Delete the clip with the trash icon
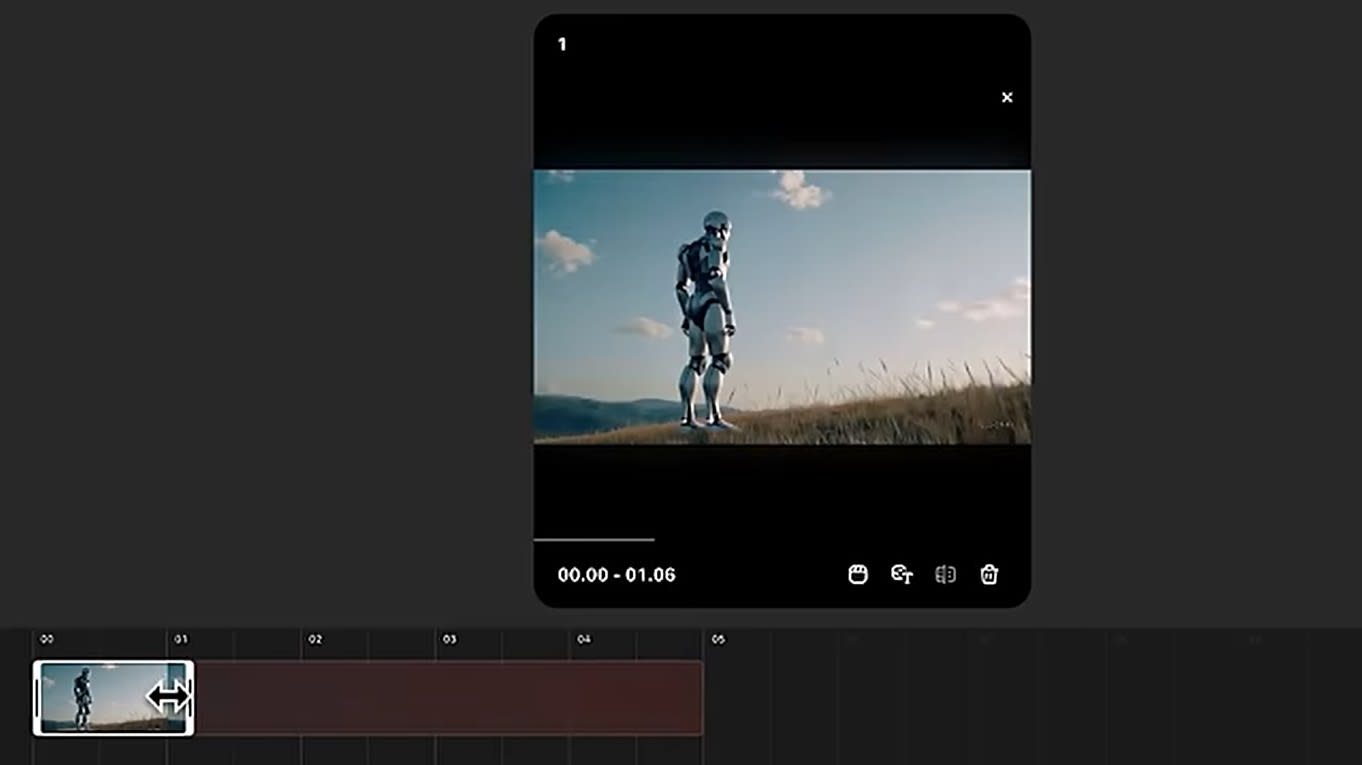Image resolution: width=1362 pixels, height=765 pixels. point(989,574)
